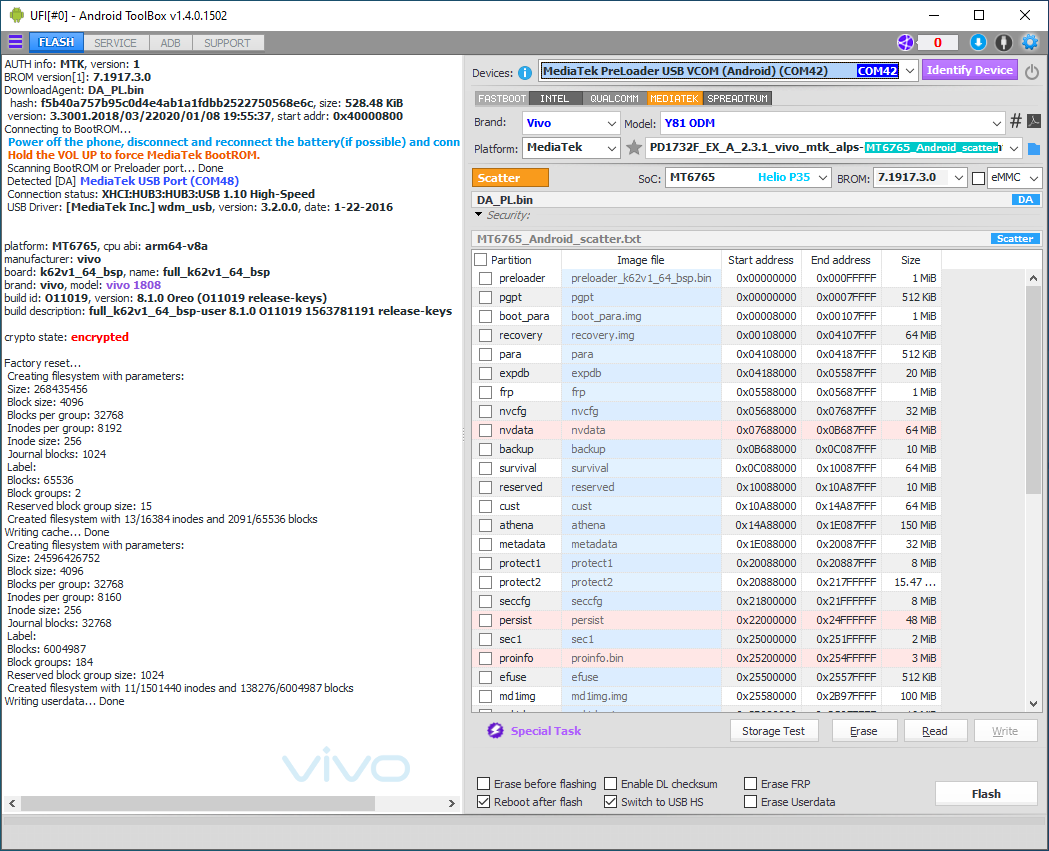Check the Erase FRP option
This screenshot has width=1049, height=851.
tap(751, 784)
